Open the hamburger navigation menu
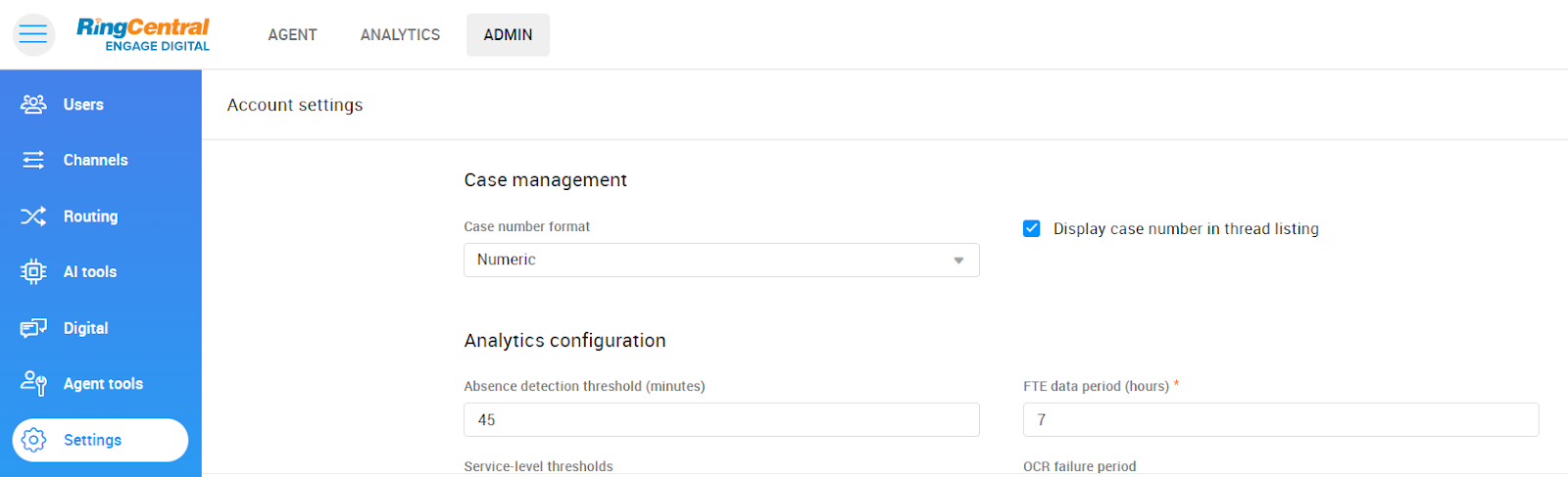 (x=33, y=34)
